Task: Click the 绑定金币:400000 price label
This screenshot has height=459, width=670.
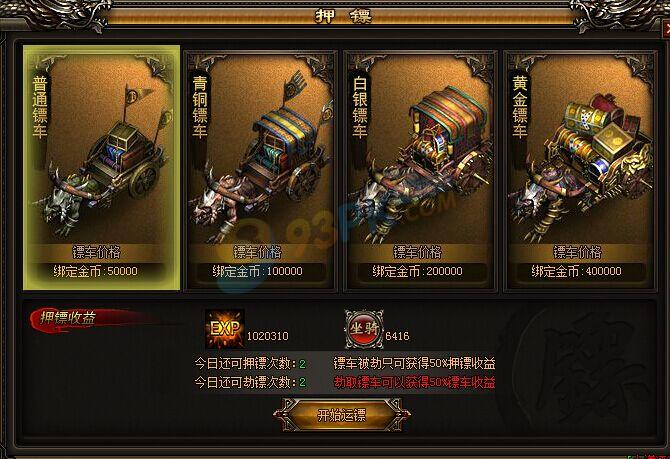Action: tap(577, 271)
